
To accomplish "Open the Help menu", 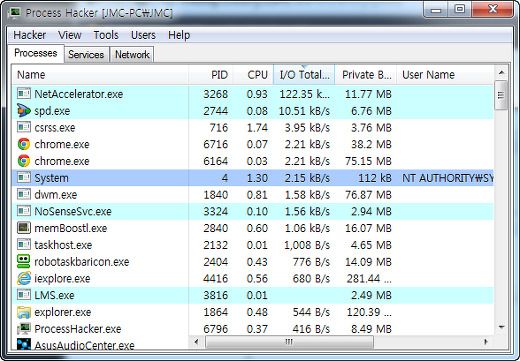I will (x=179, y=35).
